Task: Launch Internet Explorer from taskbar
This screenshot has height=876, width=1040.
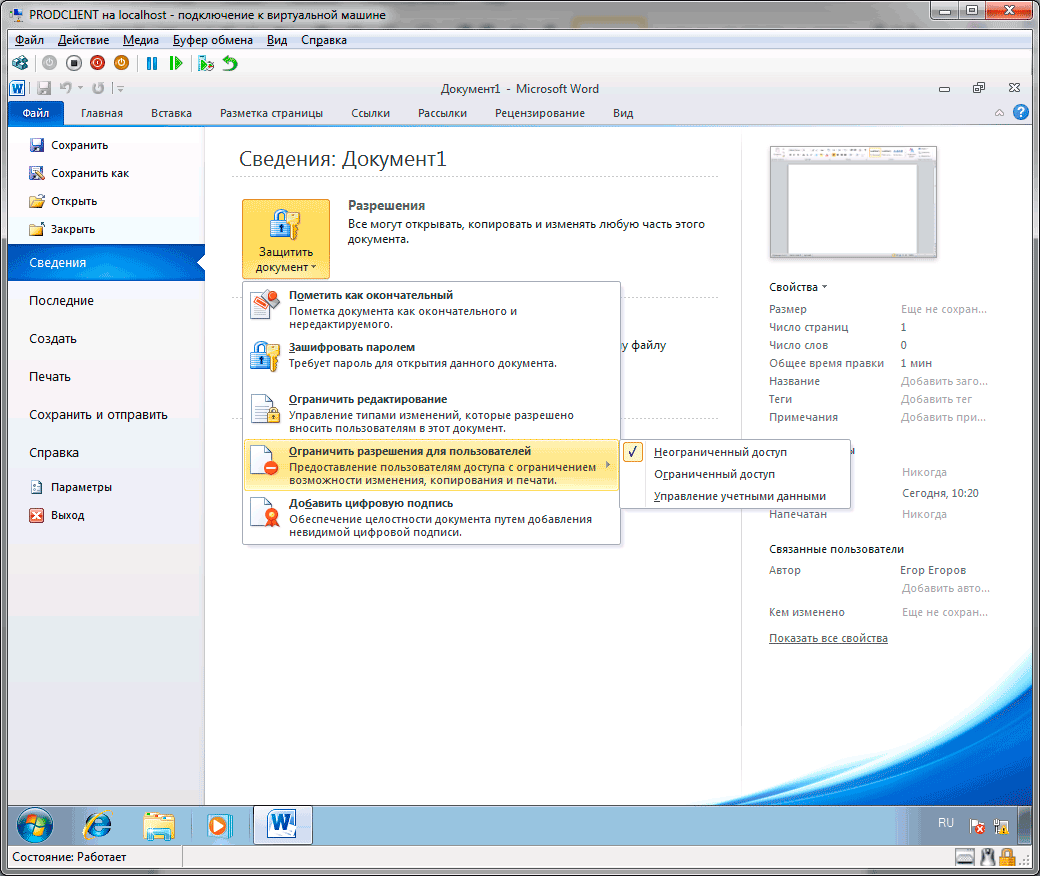Action: click(x=98, y=826)
